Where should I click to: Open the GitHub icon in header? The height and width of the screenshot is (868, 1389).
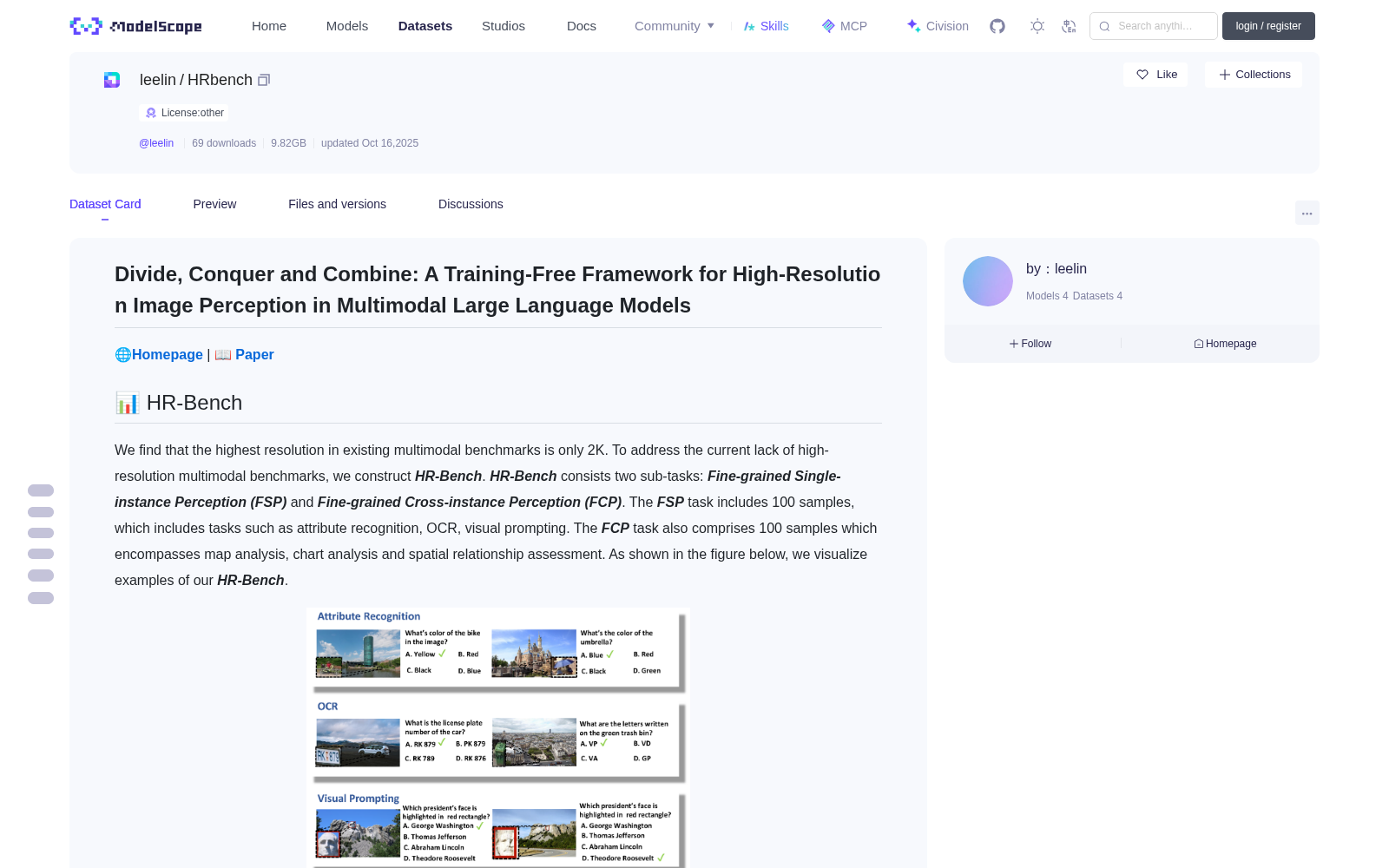coord(997,26)
